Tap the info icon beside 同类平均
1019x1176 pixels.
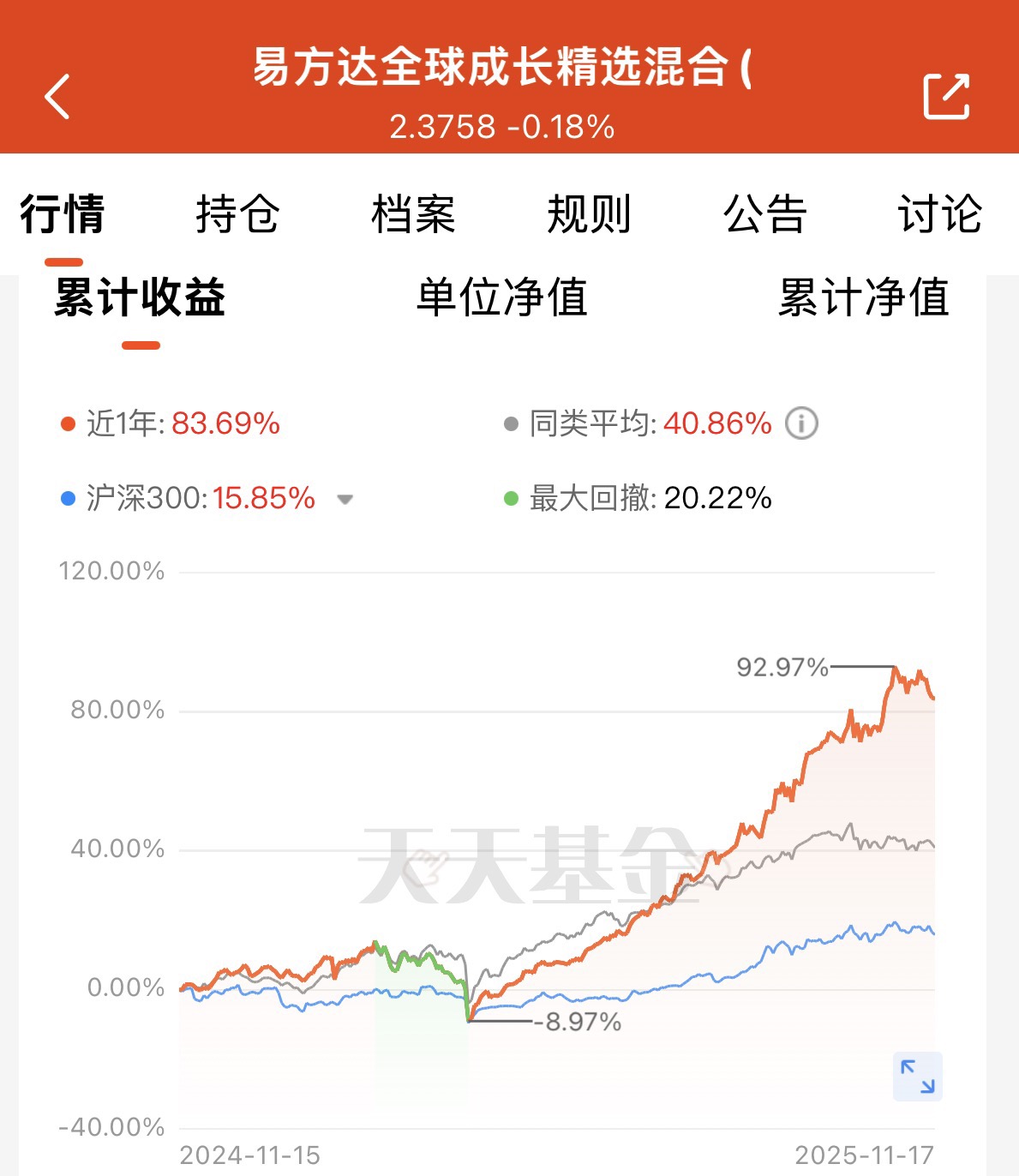[802, 423]
